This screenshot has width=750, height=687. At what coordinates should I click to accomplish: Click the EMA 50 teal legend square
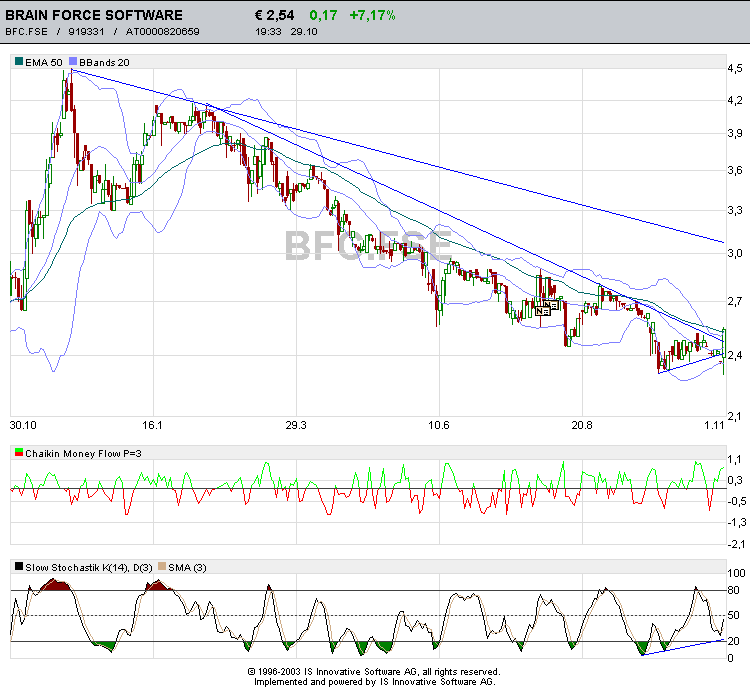[19, 61]
